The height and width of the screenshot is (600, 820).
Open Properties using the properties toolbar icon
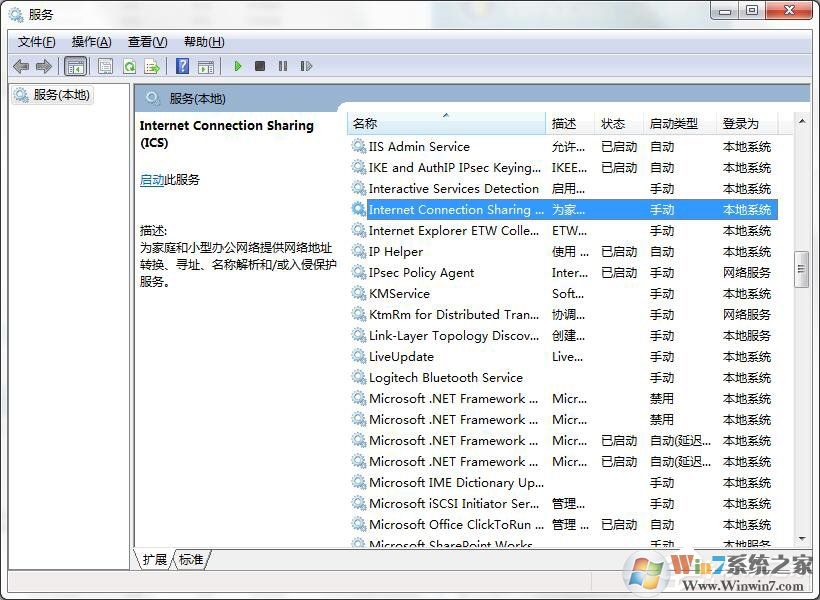coord(105,66)
